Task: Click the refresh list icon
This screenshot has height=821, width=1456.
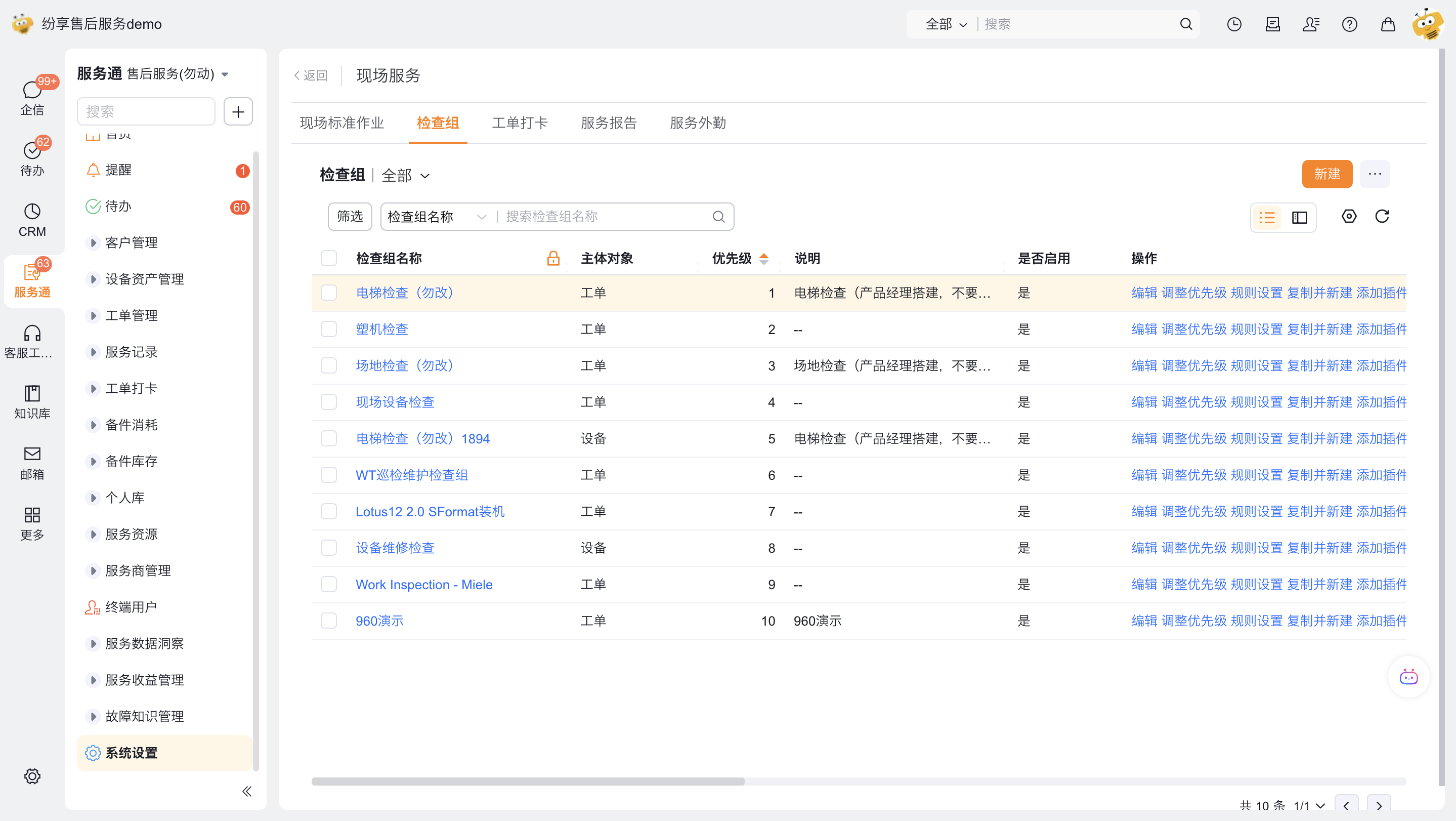Action: coord(1382,217)
